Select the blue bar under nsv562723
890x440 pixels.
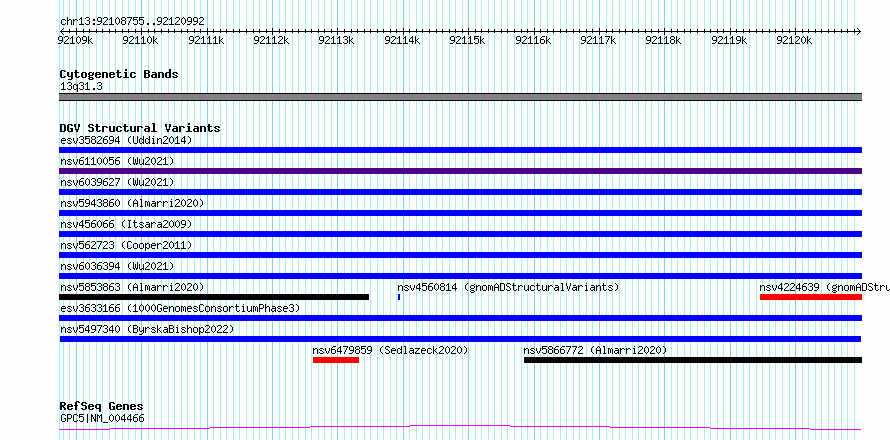click(x=460, y=255)
